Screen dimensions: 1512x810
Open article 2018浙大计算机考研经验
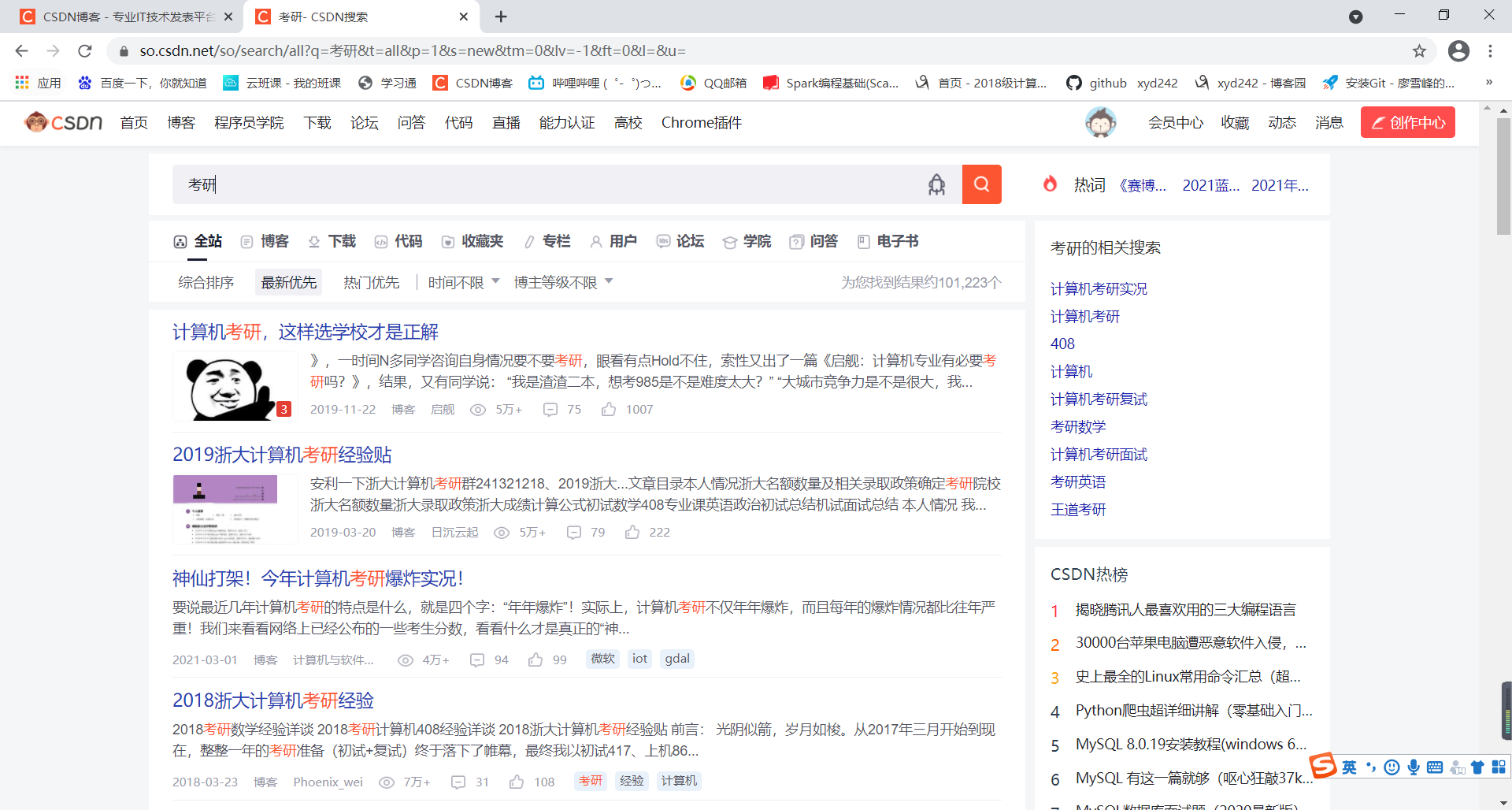tap(273, 700)
